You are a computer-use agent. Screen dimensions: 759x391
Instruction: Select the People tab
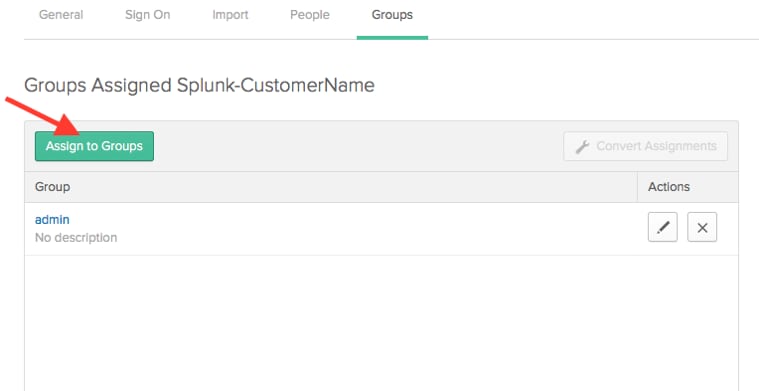pos(310,15)
